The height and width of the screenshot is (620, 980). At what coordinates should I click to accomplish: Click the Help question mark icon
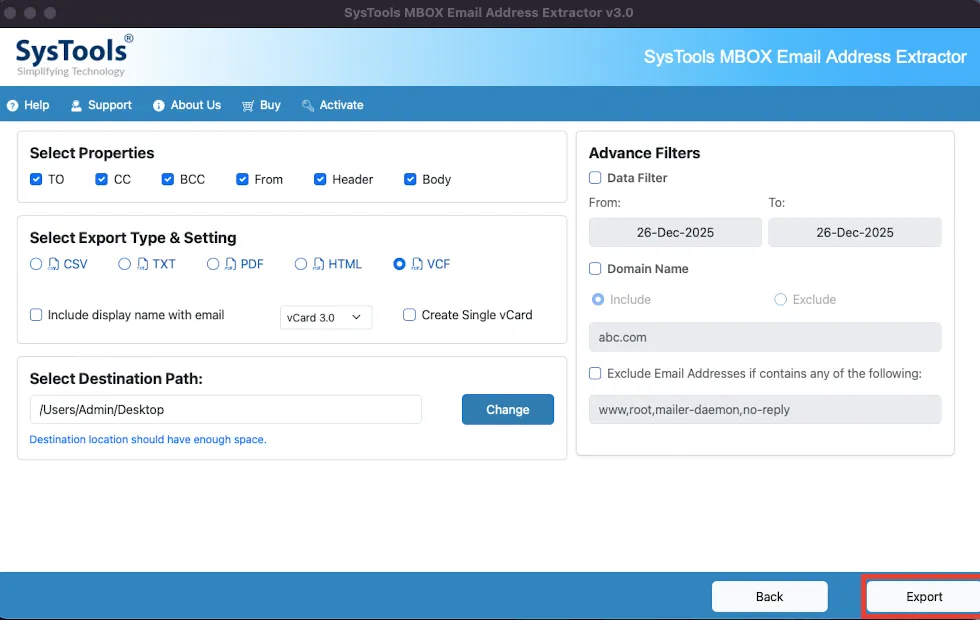pyautogui.click(x=12, y=106)
